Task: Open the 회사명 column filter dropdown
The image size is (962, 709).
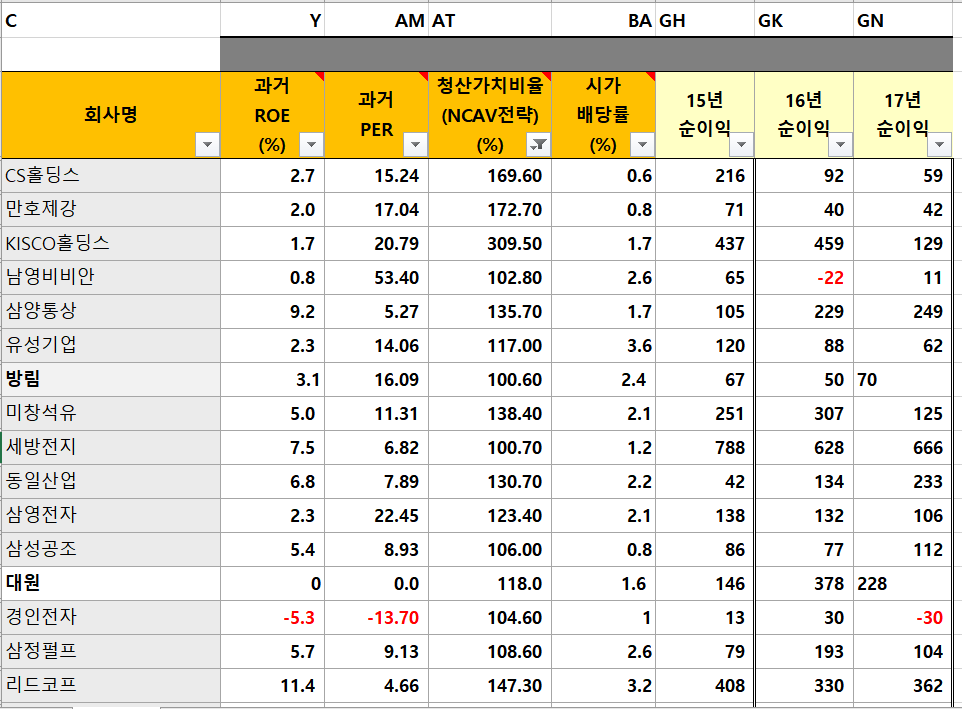Action: (207, 145)
